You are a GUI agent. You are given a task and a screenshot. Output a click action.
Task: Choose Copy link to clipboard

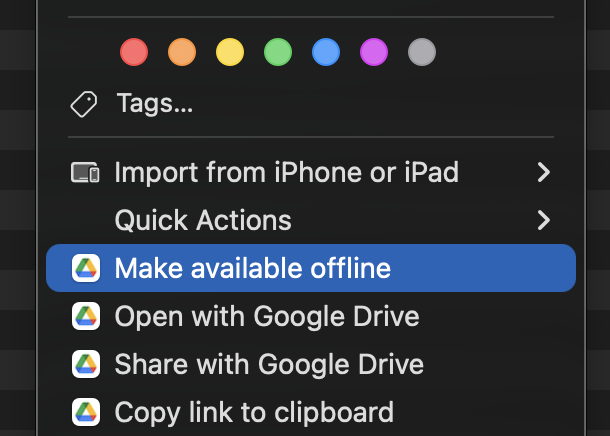(254, 411)
